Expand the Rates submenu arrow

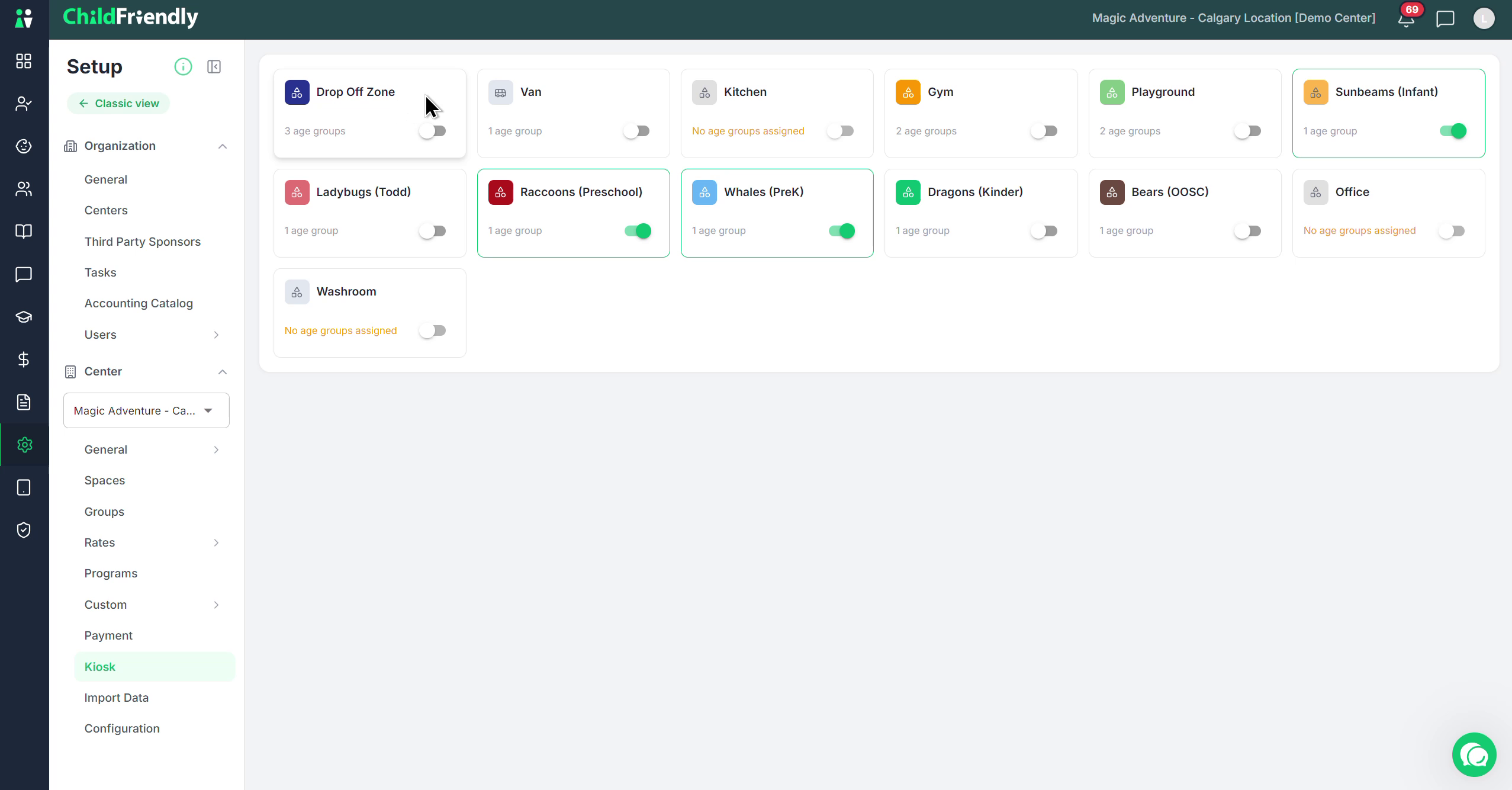216,542
